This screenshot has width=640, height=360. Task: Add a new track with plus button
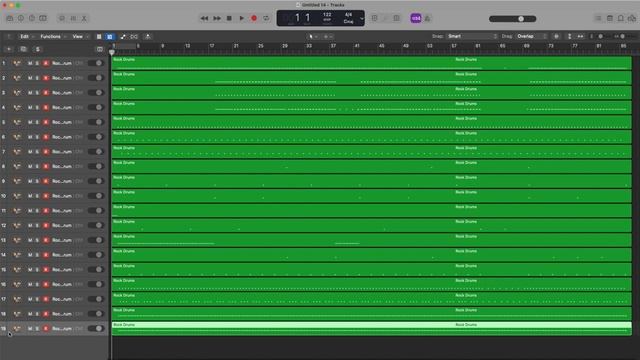click(x=9, y=49)
